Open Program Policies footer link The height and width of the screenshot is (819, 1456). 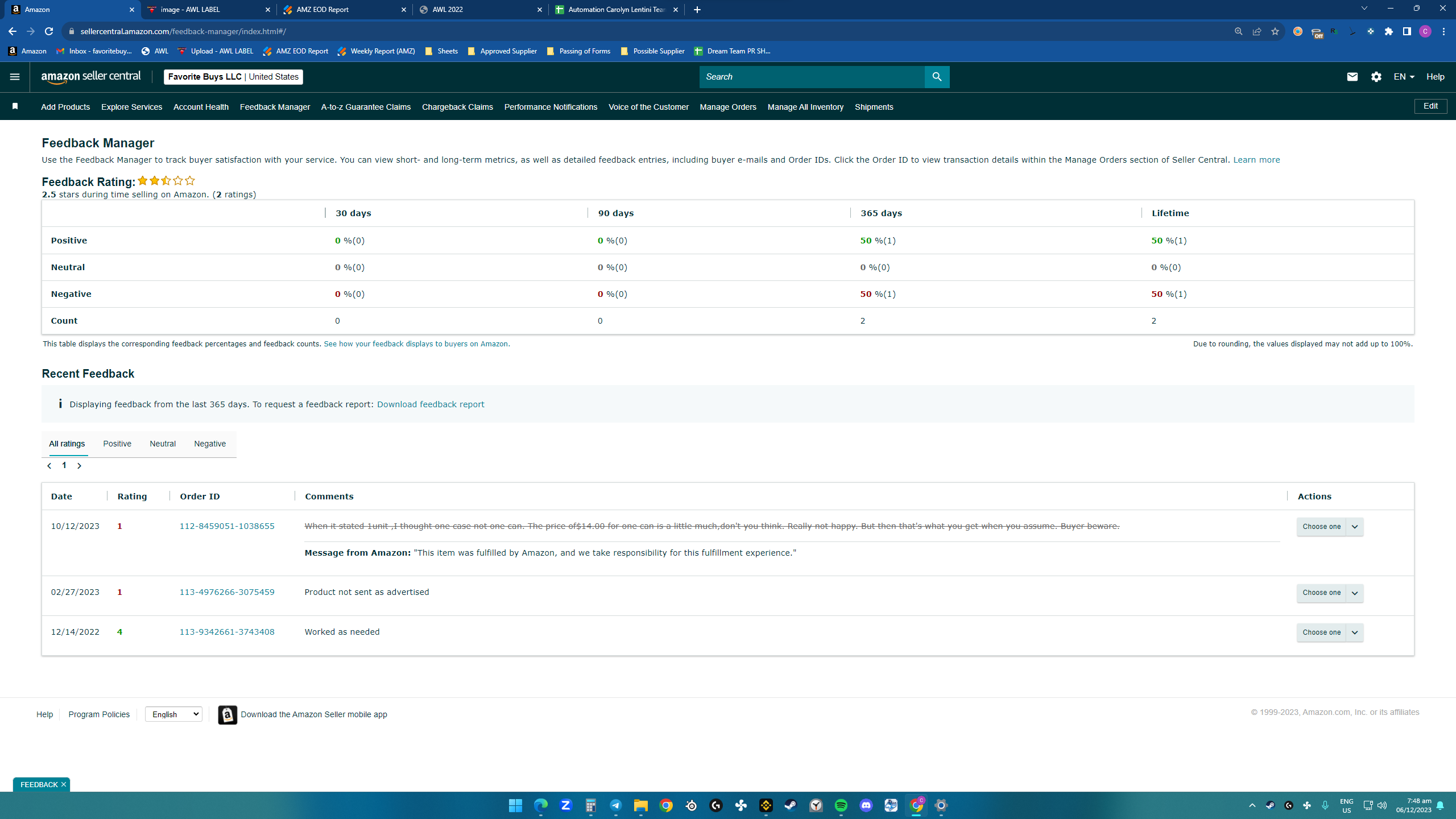[99, 714]
